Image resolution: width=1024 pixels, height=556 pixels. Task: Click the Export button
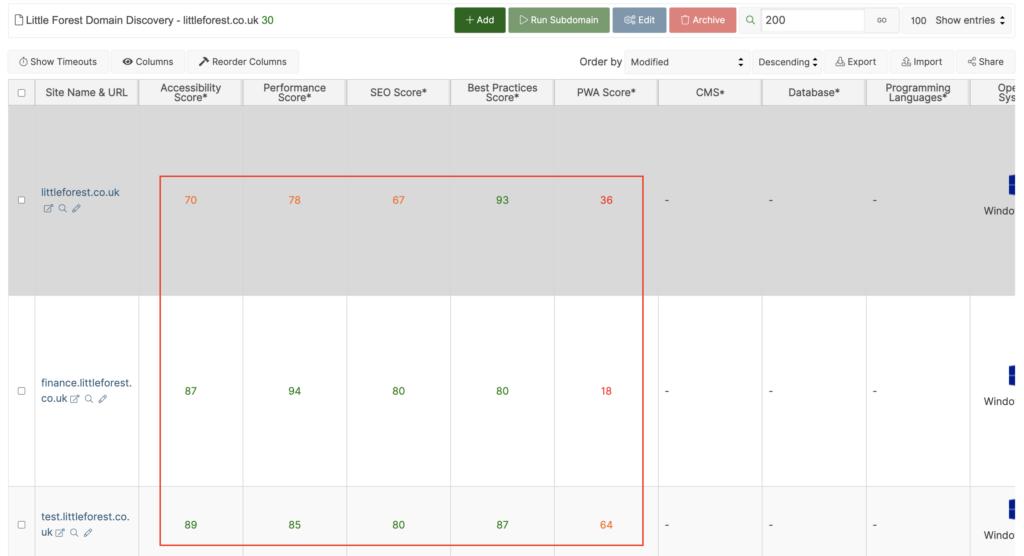pos(856,61)
